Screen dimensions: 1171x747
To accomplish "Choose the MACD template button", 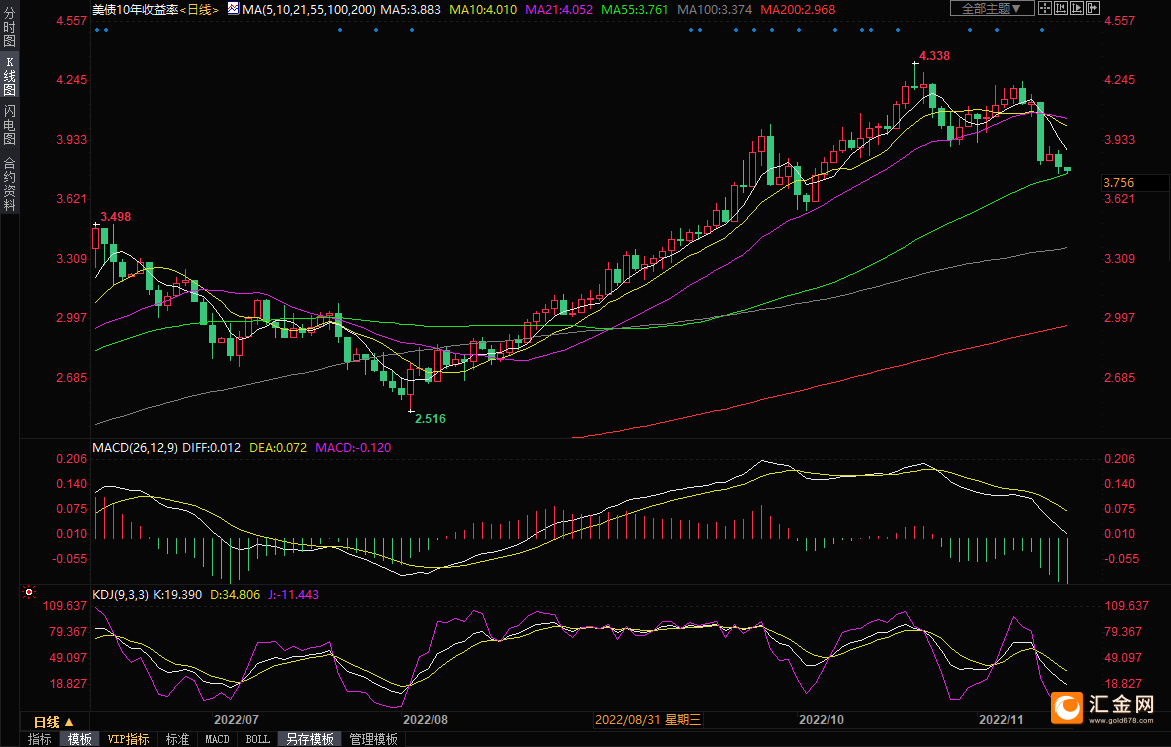I will [x=217, y=739].
